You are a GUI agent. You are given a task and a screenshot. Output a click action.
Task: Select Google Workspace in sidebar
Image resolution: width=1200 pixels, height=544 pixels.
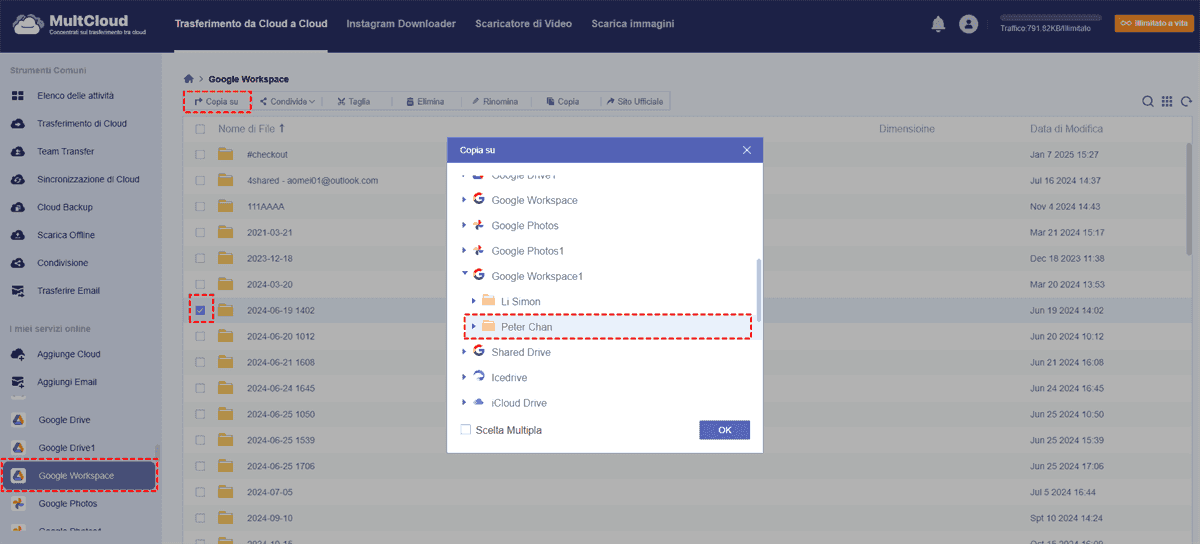click(x=78, y=476)
